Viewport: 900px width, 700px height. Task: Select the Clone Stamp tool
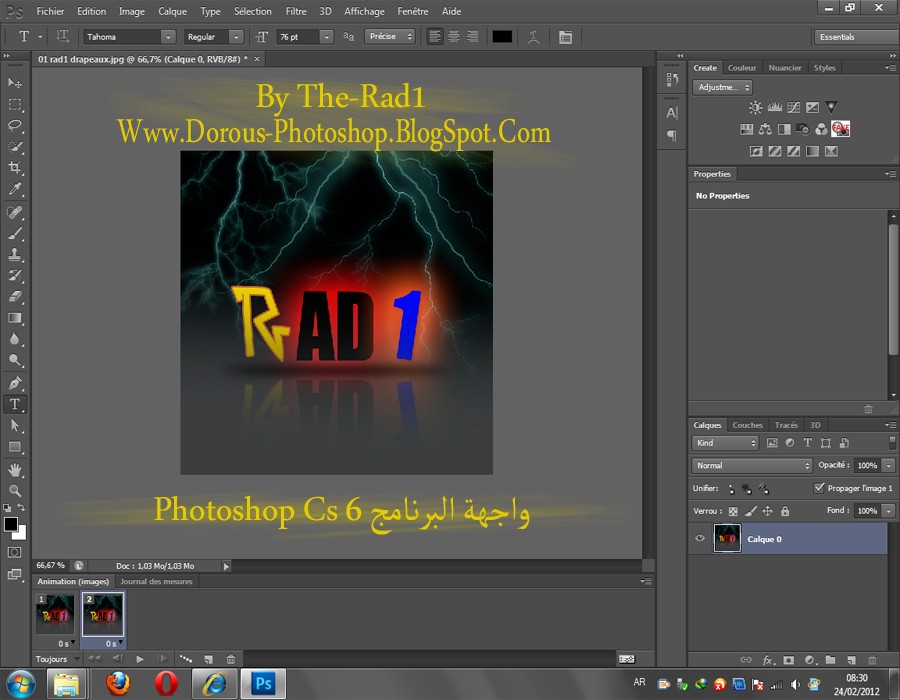click(15, 255)
